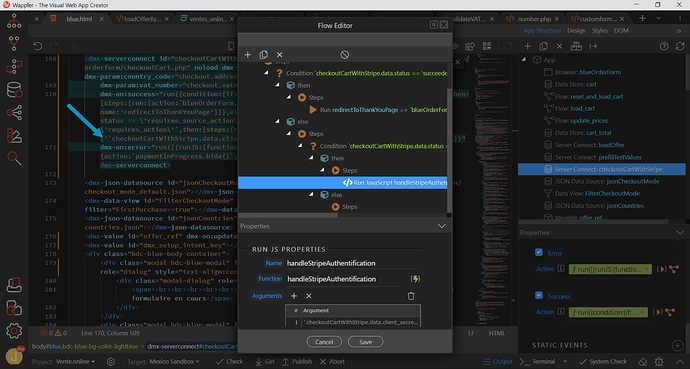Viewport: 690px width, 369px height.
Task: Toggle the Error event checkbox
Action: [x=539, y=252]
